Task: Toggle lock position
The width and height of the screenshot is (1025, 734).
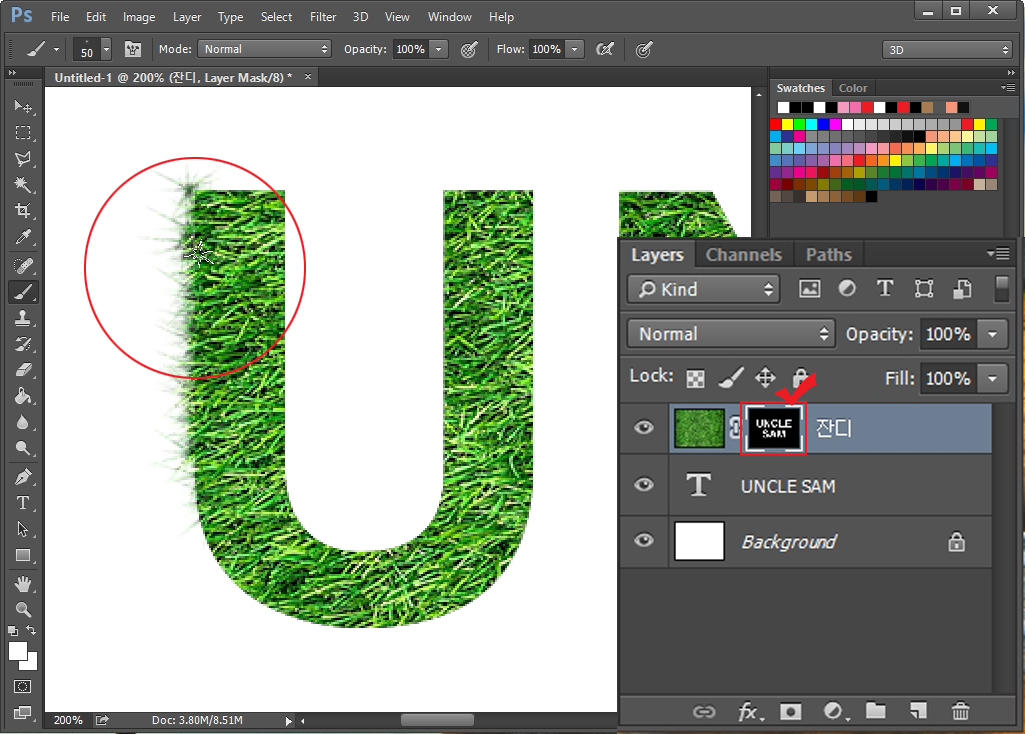Action: [765, 378]
